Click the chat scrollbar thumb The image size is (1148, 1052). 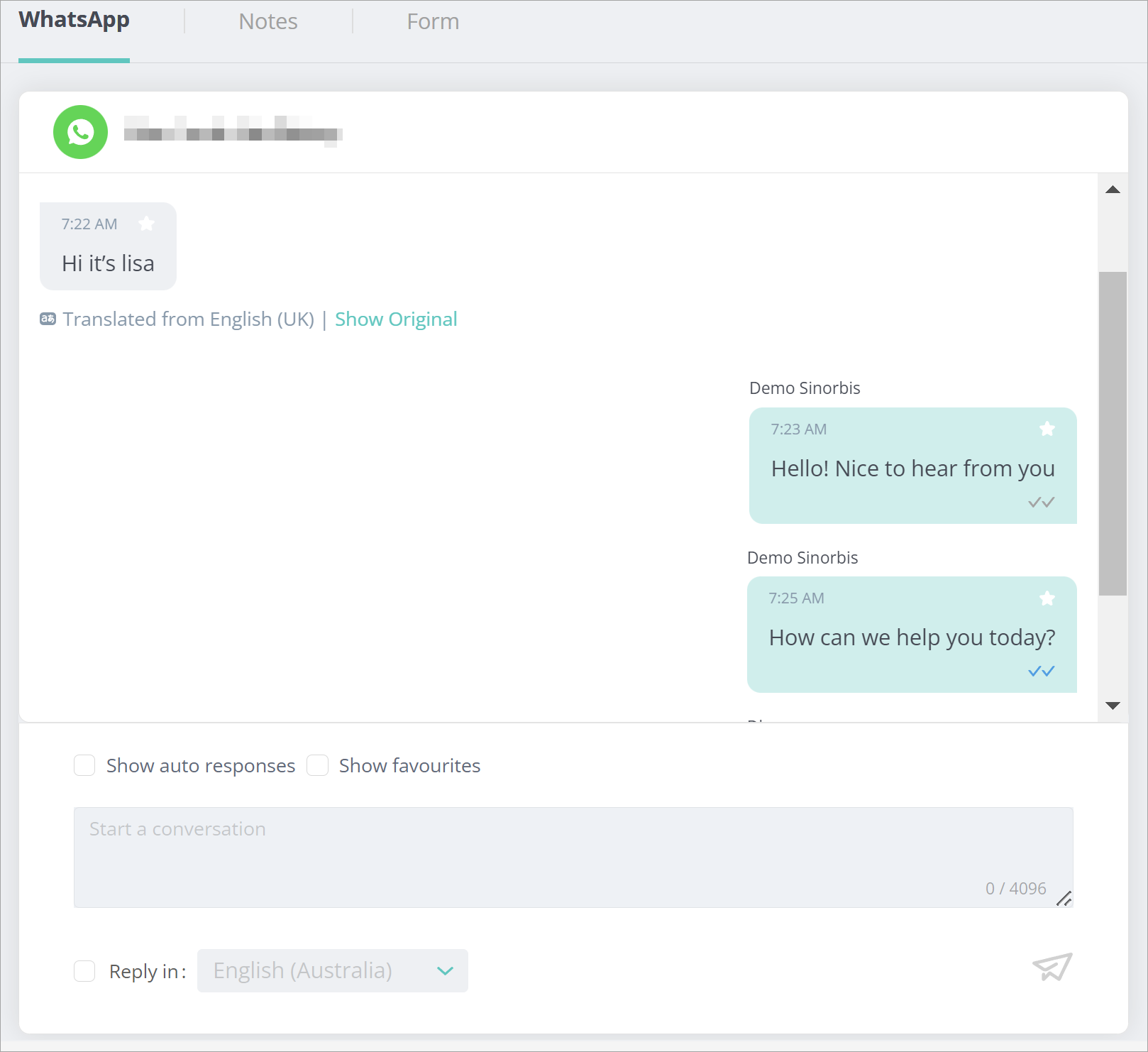[x=1113, y=433]
